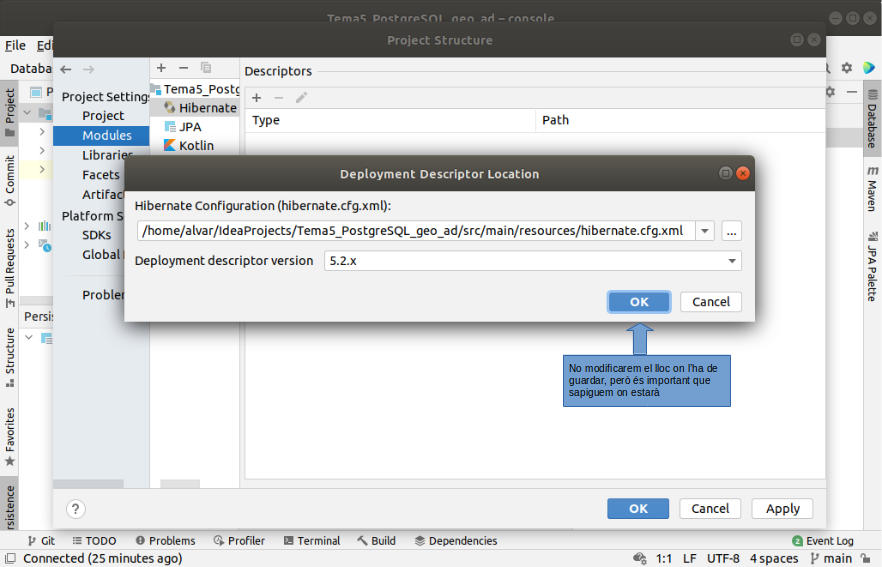Open the Event Log
The height and width of the screenshot is (567, 882).
click(823, 541)
